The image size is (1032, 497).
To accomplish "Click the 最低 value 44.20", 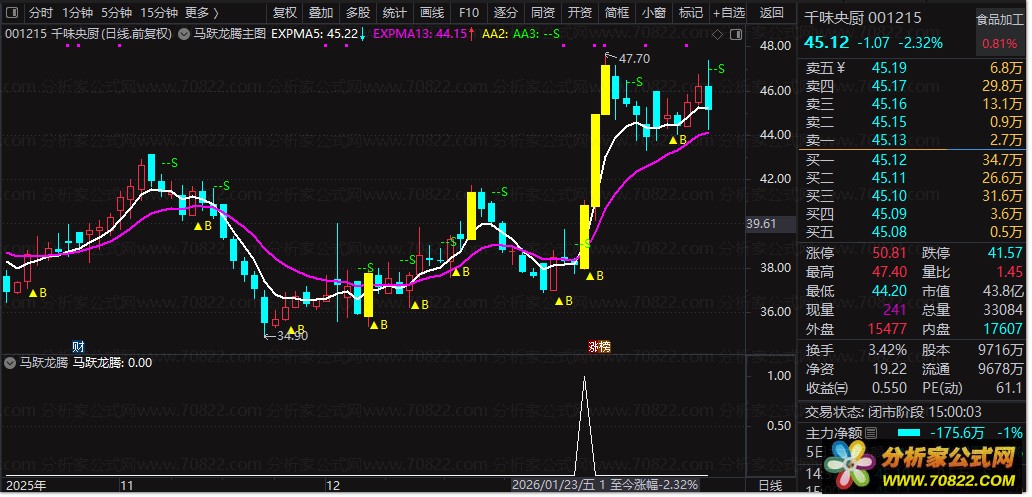I will [889, 291].
